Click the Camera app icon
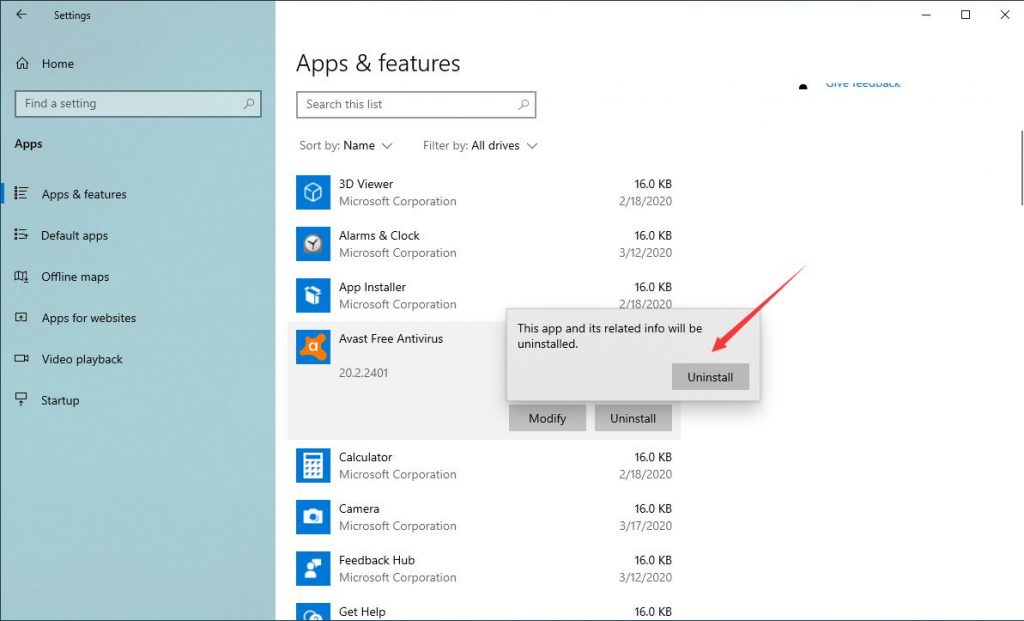Screen dimensions: 1024x621 313,517
